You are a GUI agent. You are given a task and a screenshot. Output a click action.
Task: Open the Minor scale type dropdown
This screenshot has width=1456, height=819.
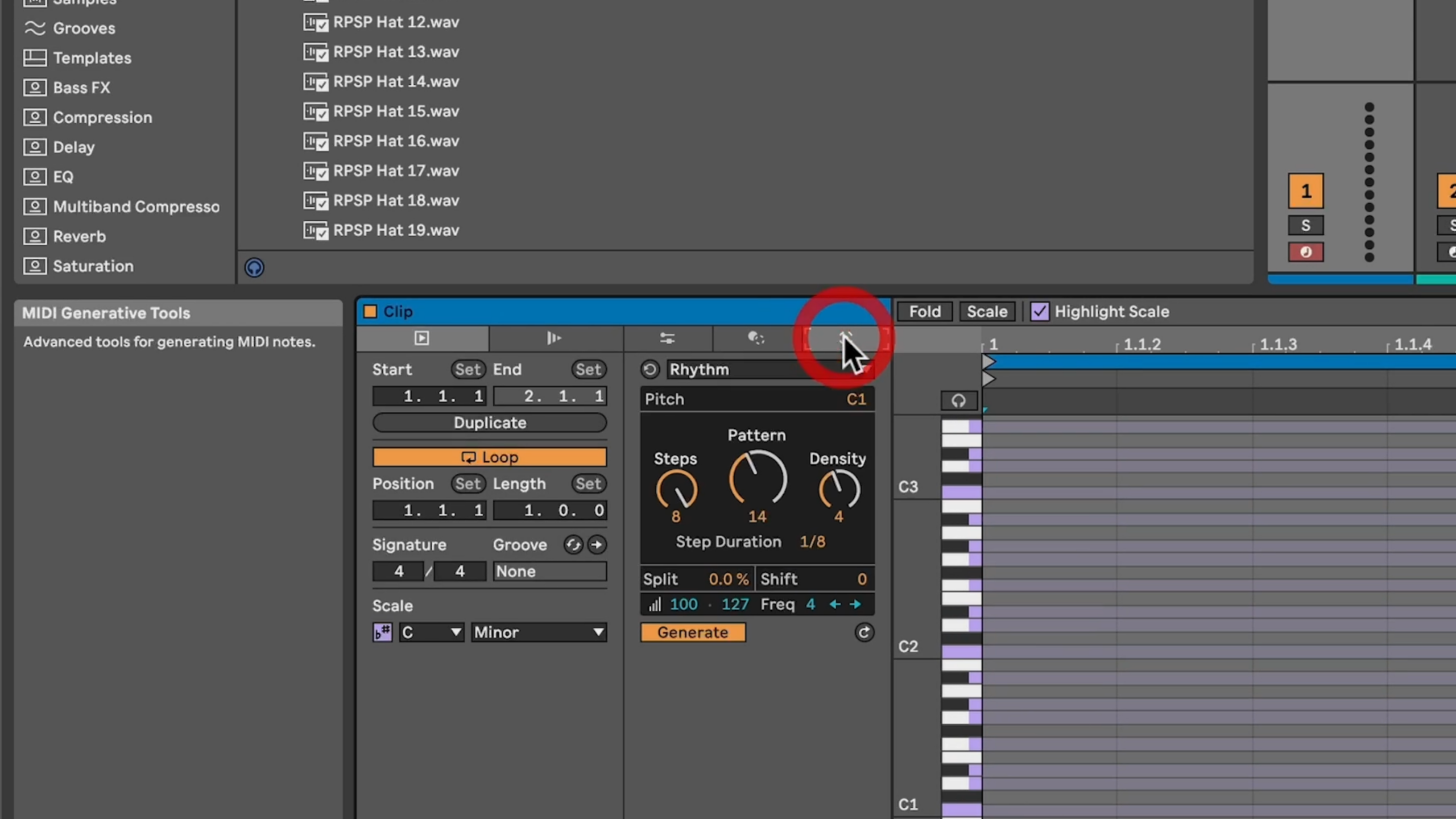coord(539,632)
